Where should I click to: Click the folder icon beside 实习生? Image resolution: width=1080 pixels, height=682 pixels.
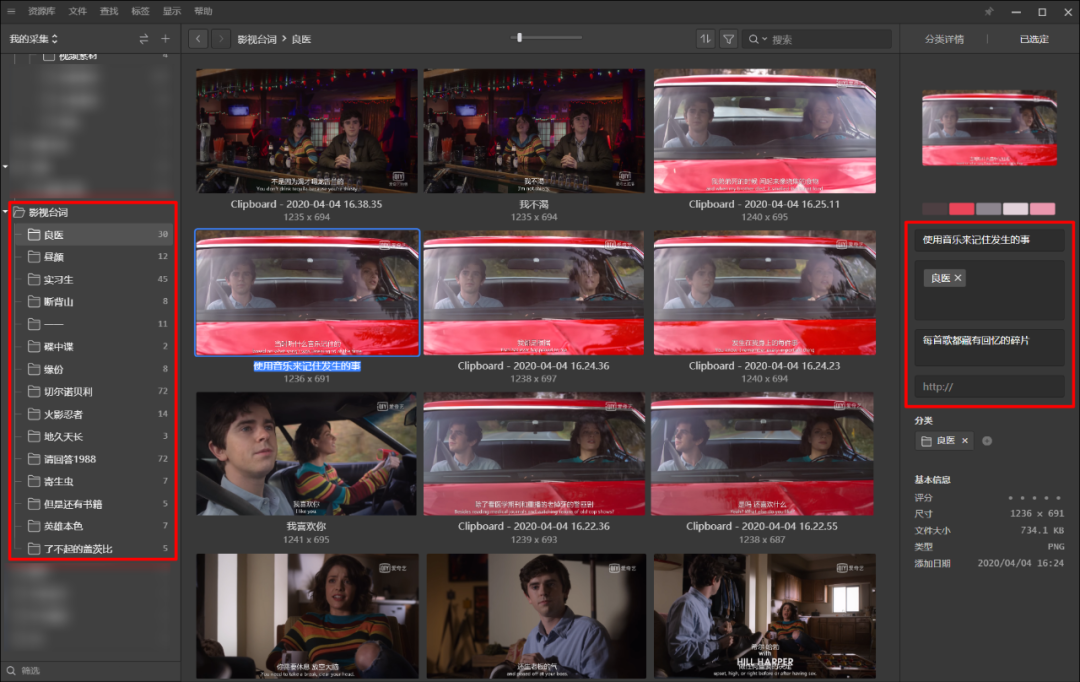pos(34,279)
